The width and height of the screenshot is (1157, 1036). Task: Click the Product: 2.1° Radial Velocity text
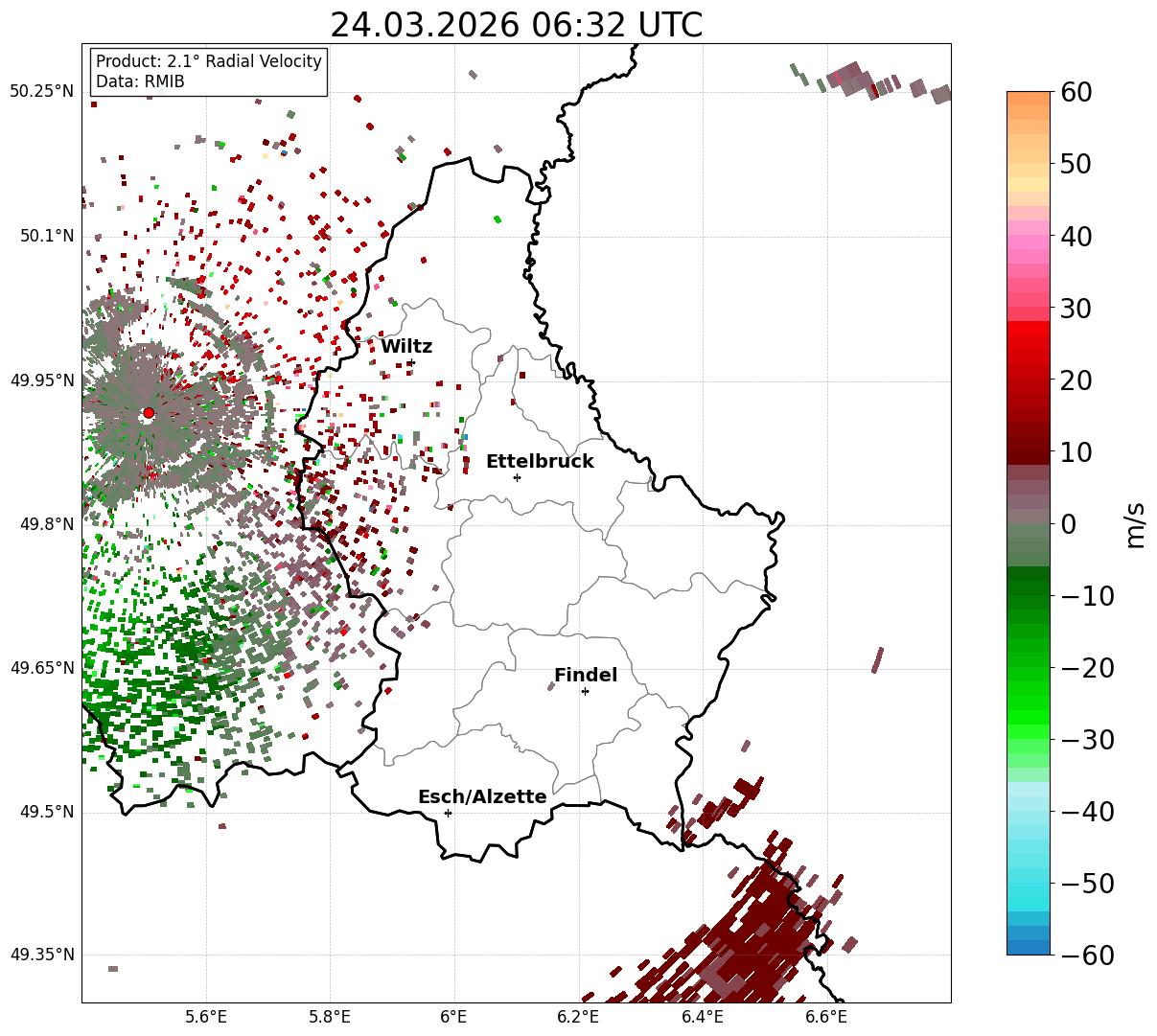(209, 61)
